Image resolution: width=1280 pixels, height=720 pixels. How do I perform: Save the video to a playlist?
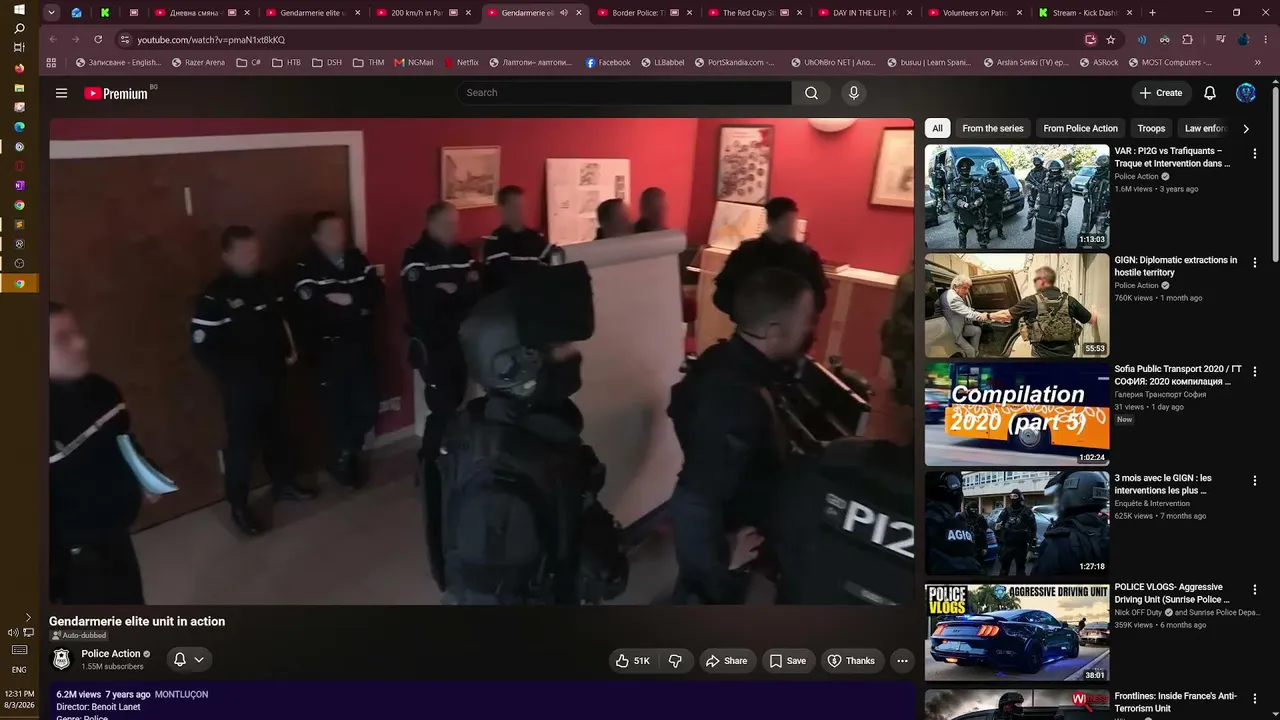tap(787, 661)
